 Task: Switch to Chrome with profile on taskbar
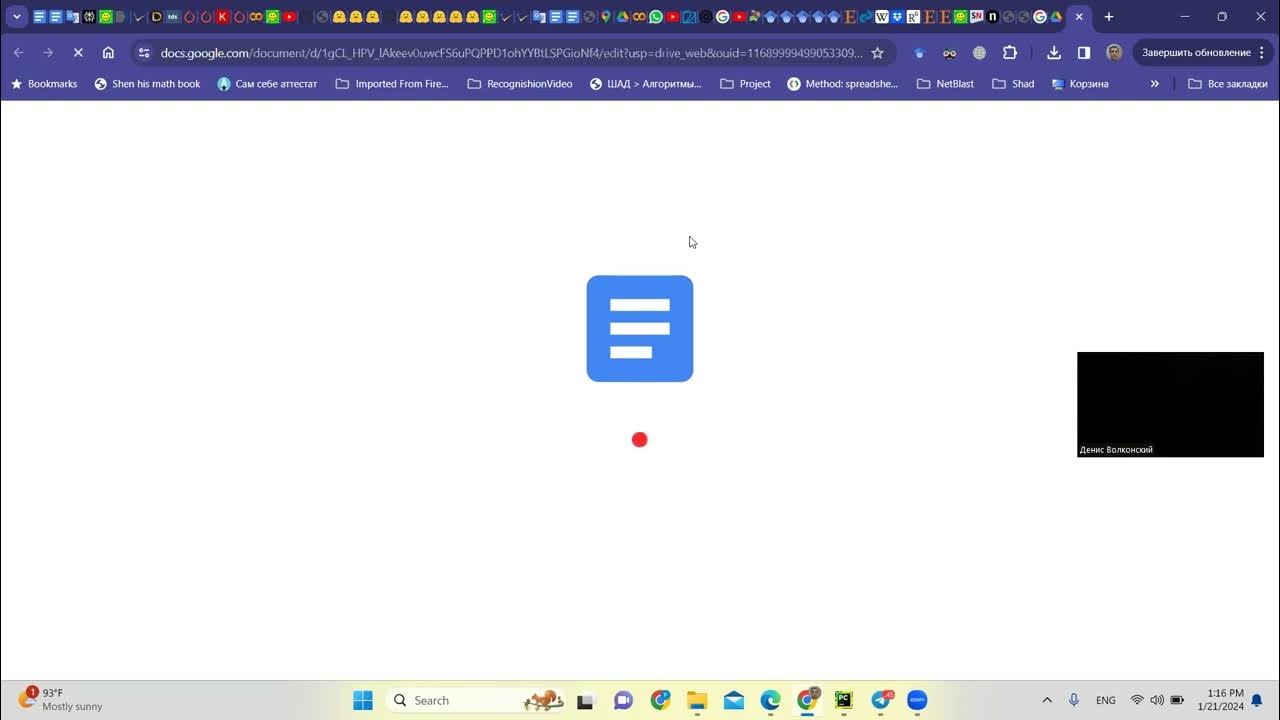tap(807, 700)
